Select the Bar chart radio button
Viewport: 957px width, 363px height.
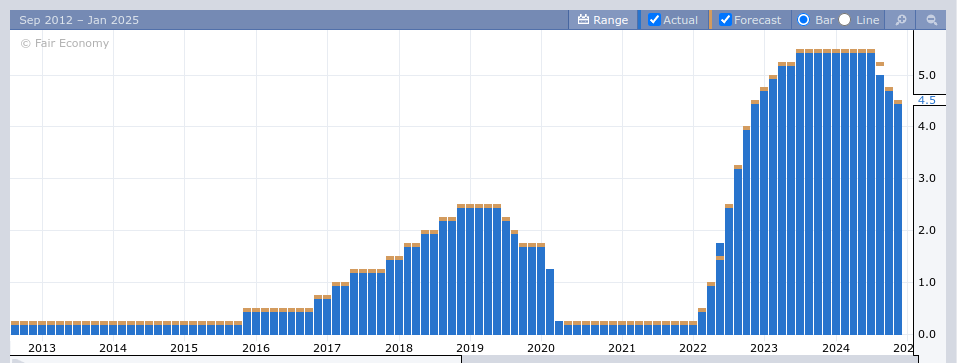(804, 20)
